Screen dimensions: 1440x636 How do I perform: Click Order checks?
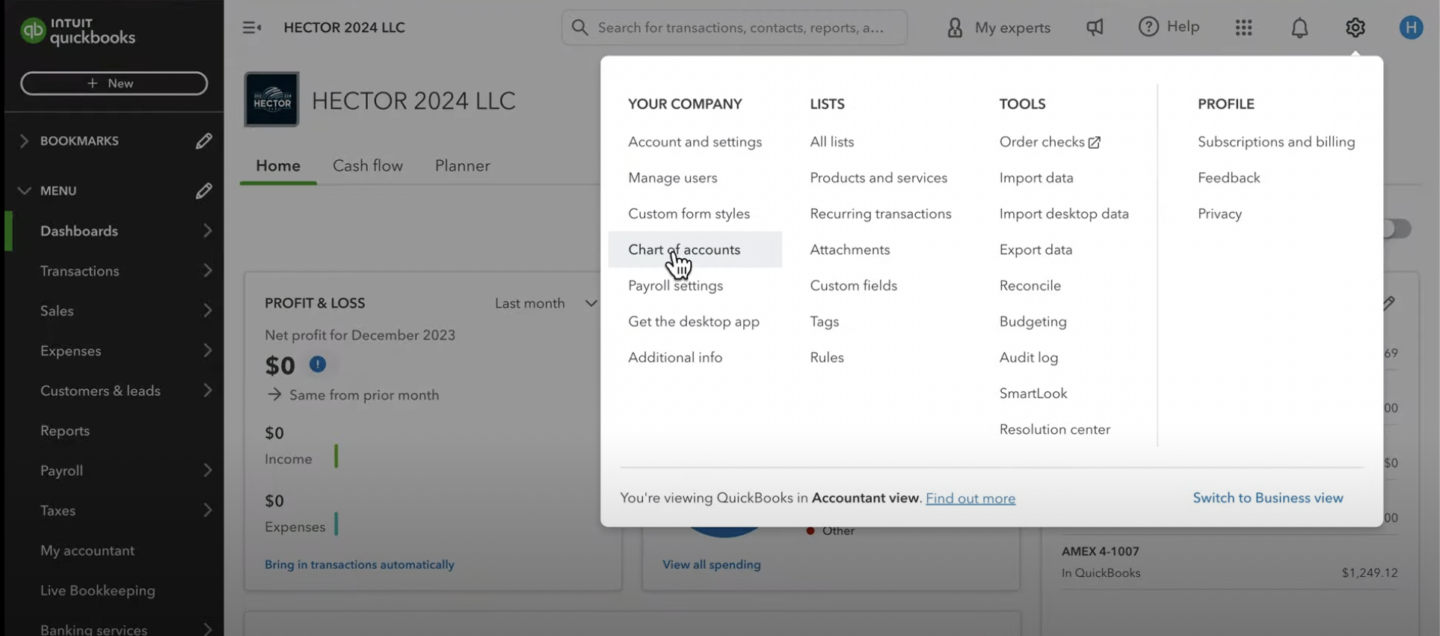pyautogui.click(x=1042, y=142)
